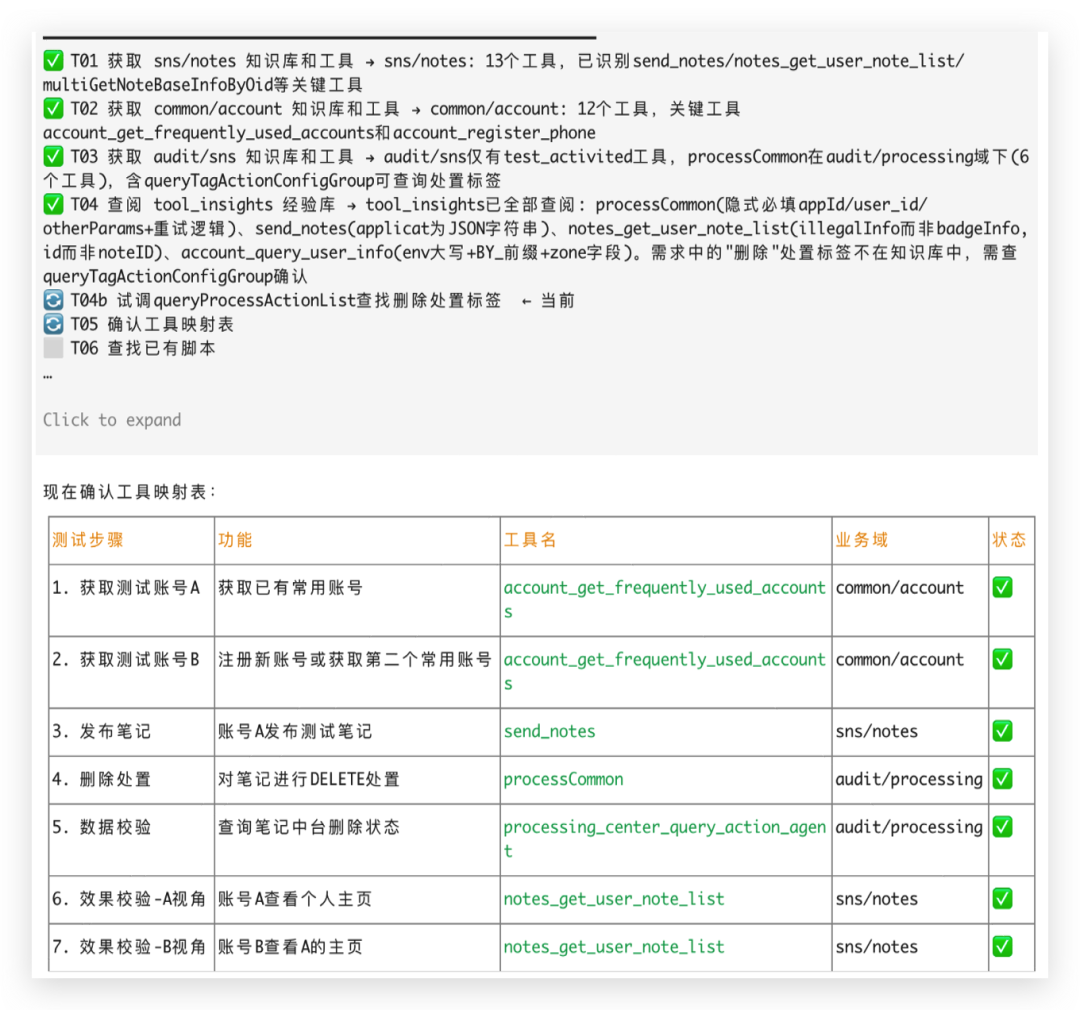Image resolution: width=1080 pixels, height=1010 pixels.
Task: Click the in-progress refresh icon beside T04b
Action: point(53,300)
